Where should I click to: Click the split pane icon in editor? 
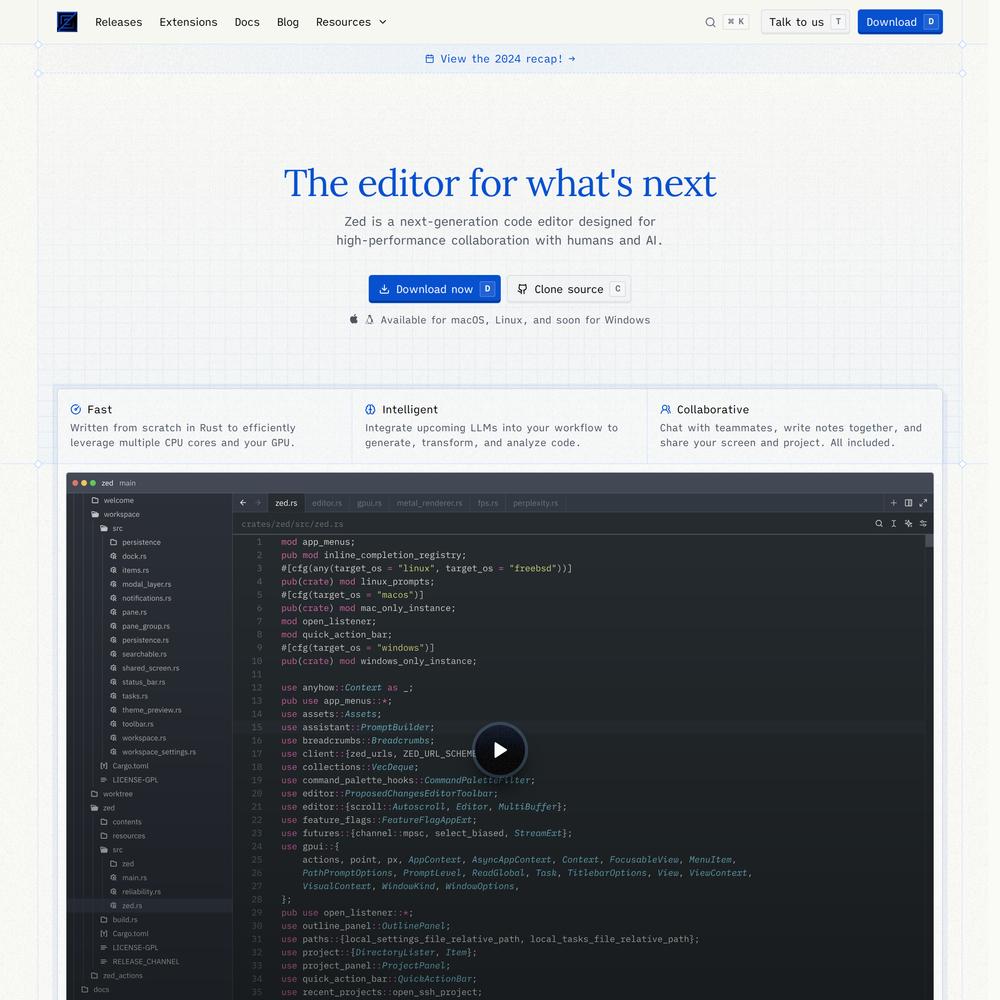point(908,503)
